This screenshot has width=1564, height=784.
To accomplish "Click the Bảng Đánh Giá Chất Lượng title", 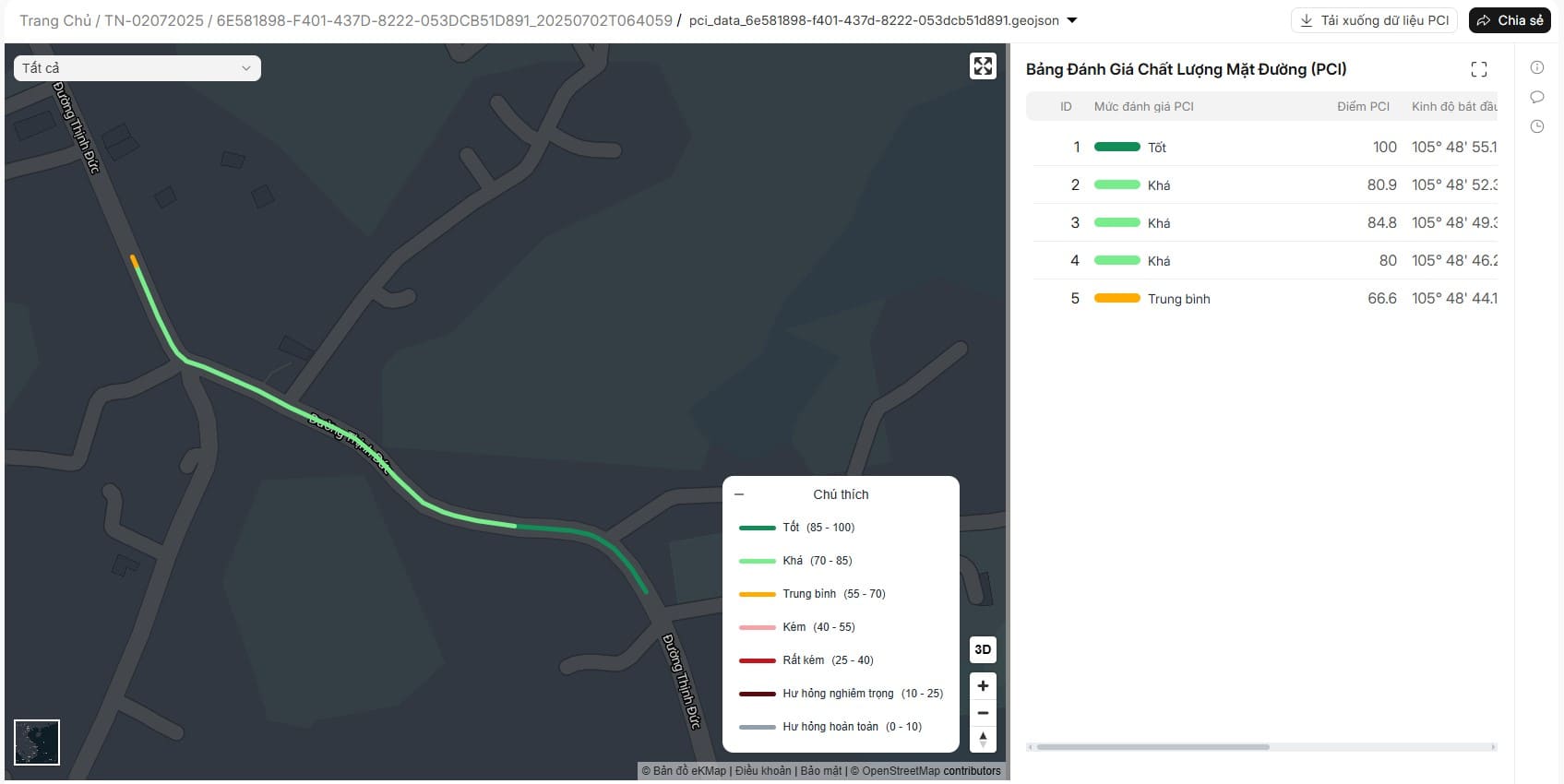I will [x=1186, y=69].
